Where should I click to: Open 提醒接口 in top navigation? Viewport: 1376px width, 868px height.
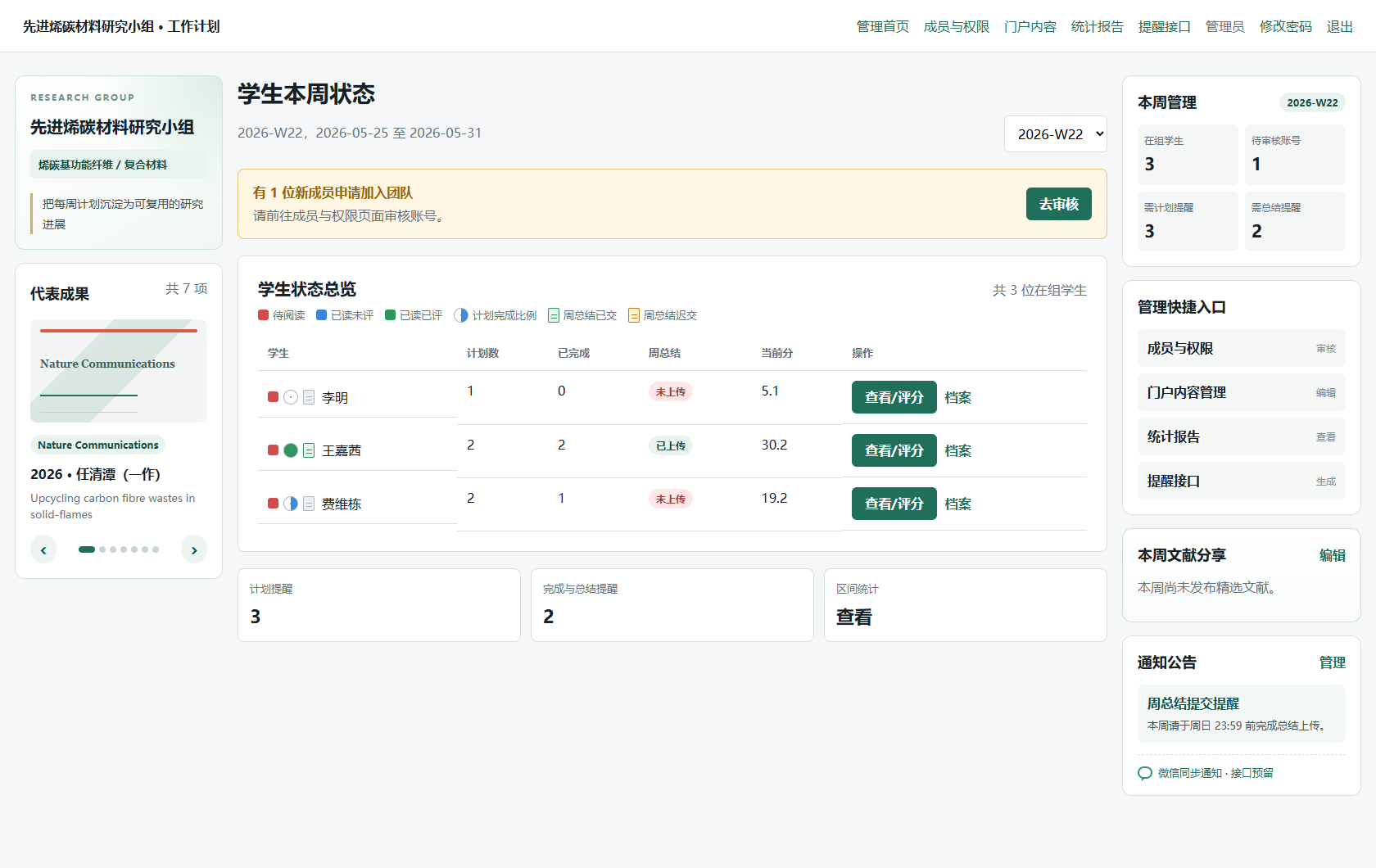tap(1165, 27)
